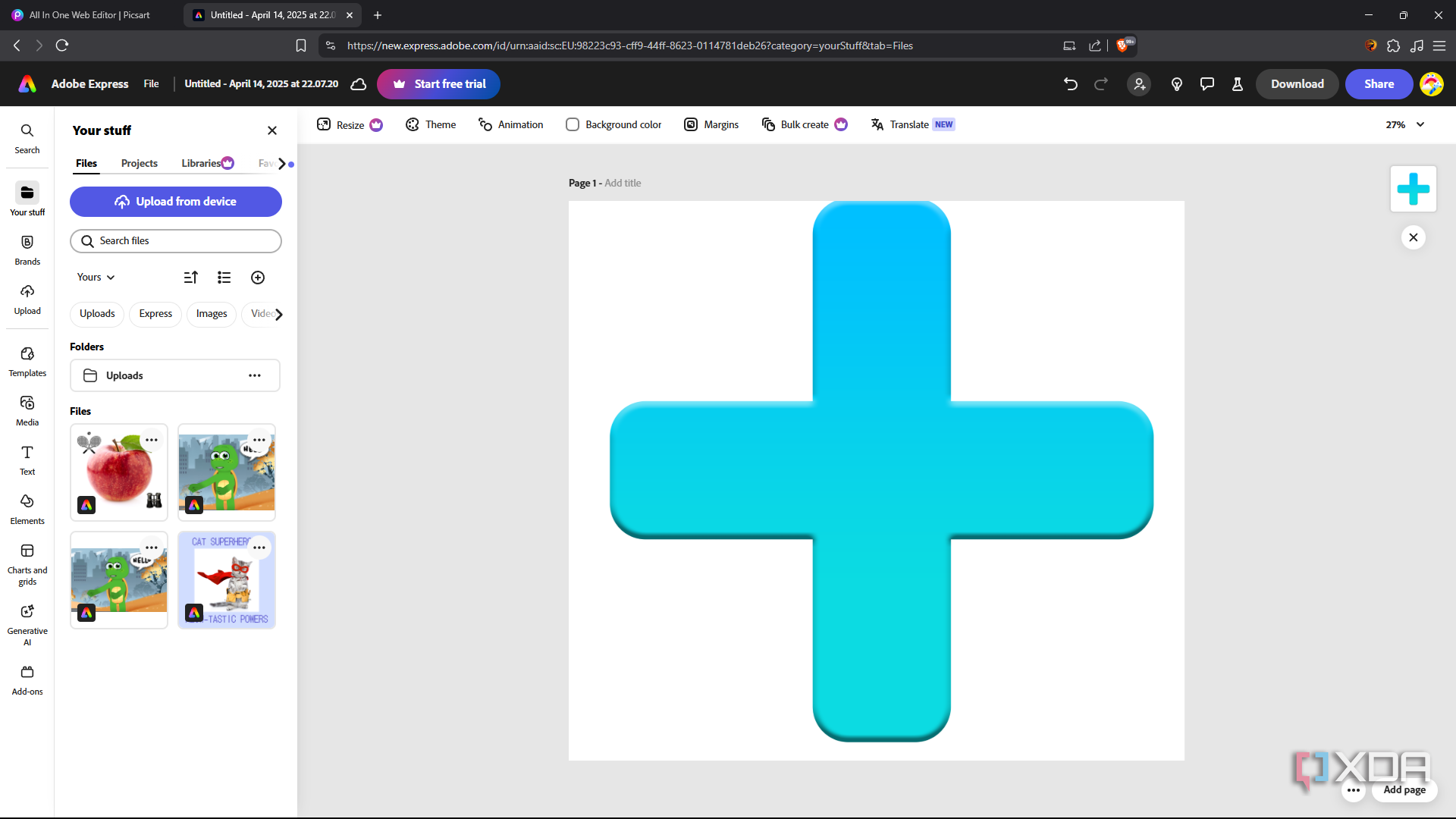This screenshot has width=1456, height=819.
Task: Open options on cat superhero file
Action: [x=259, y=548]
